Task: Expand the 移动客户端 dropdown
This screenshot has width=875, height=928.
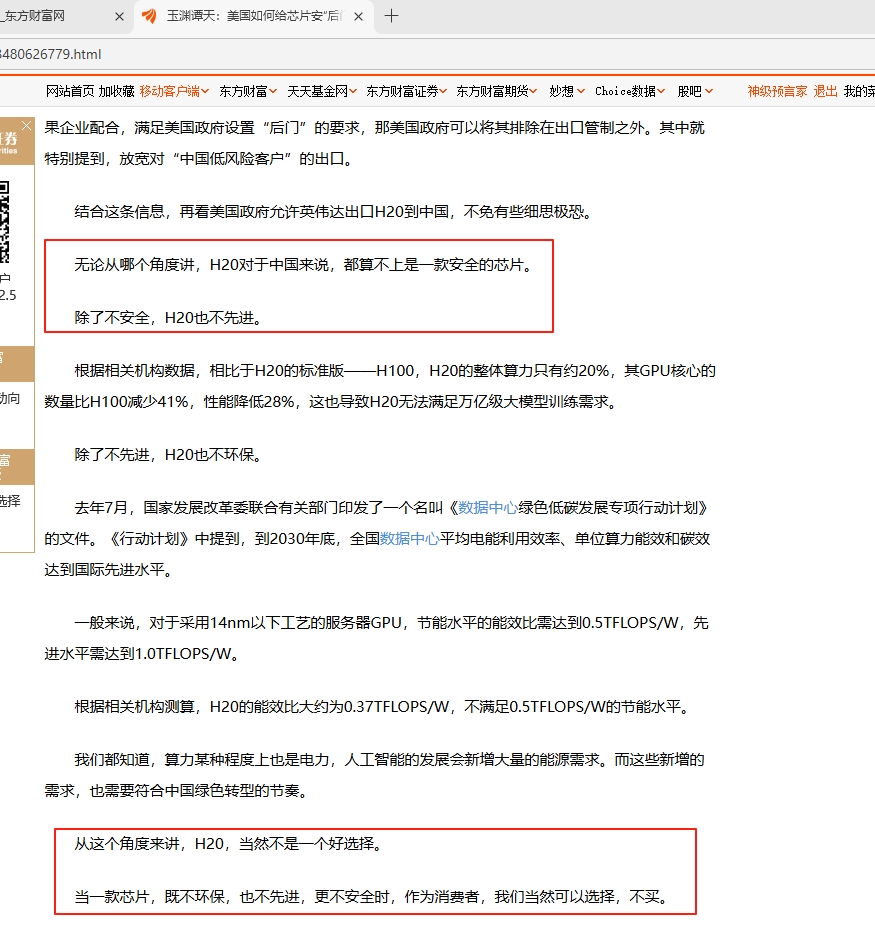Action: point(174,91)
